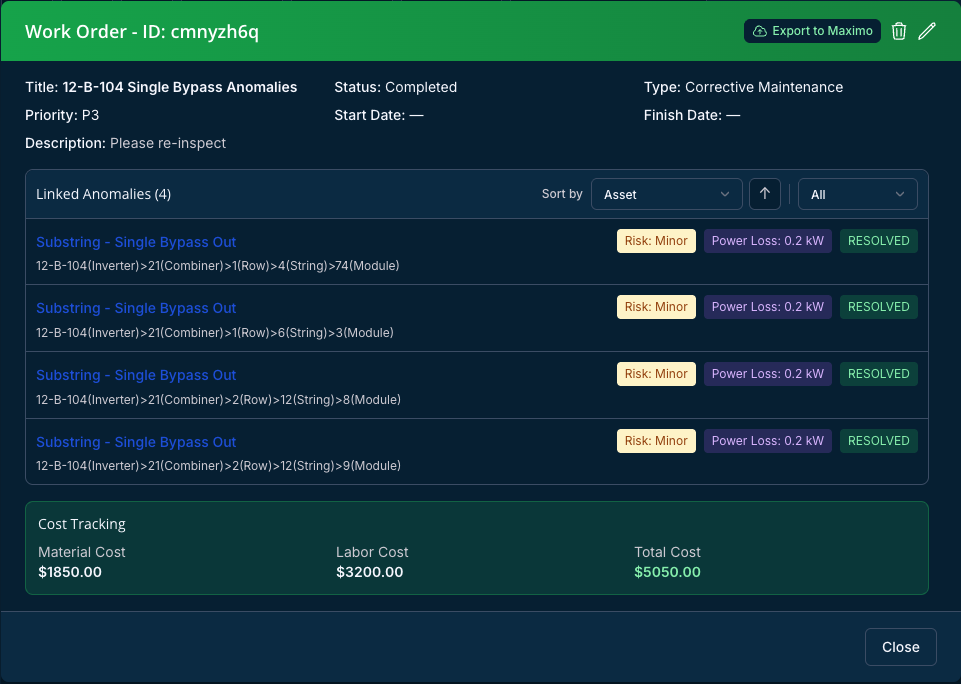
Task: Click Risk: Minor badge for 9(Module) row
Action: coord(656,441)
